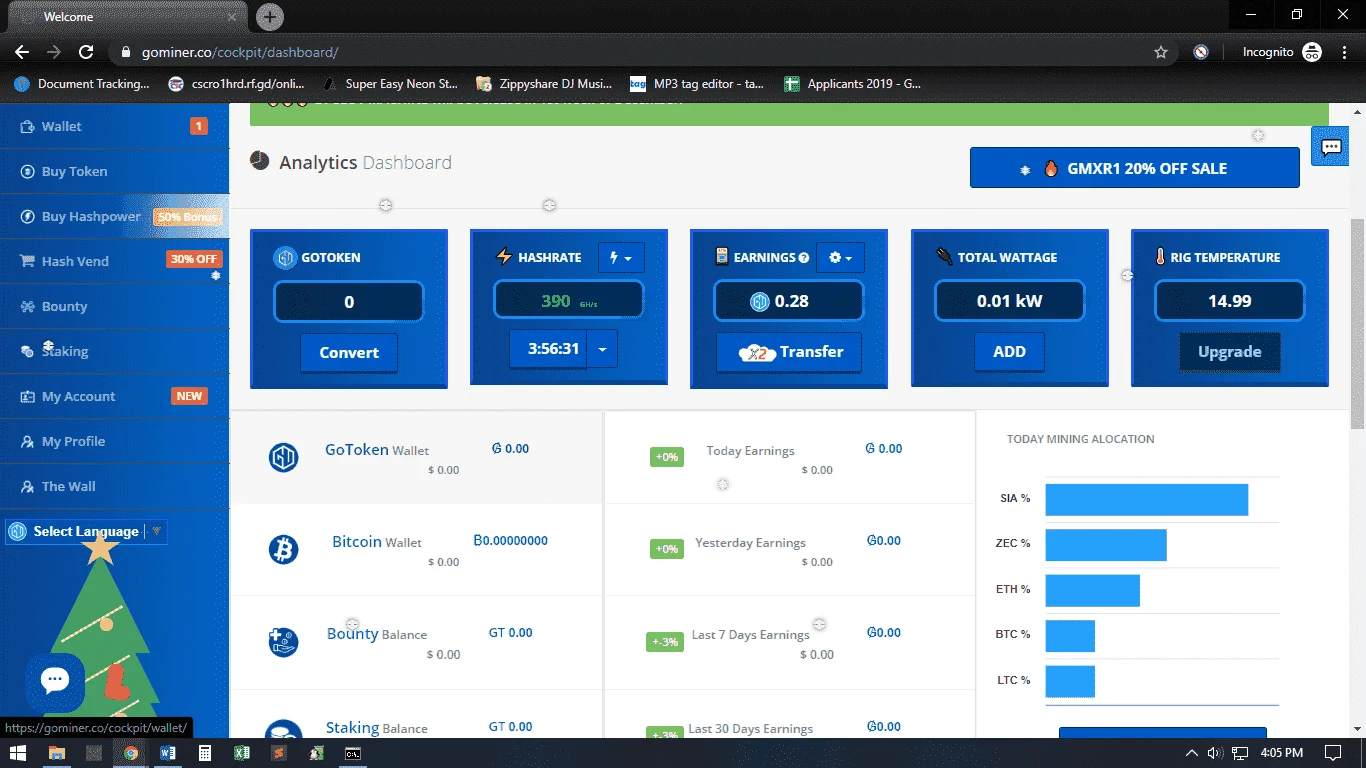Open Chrome's three-dot menu
The image size is (1366, 768).
point(1346,52)
